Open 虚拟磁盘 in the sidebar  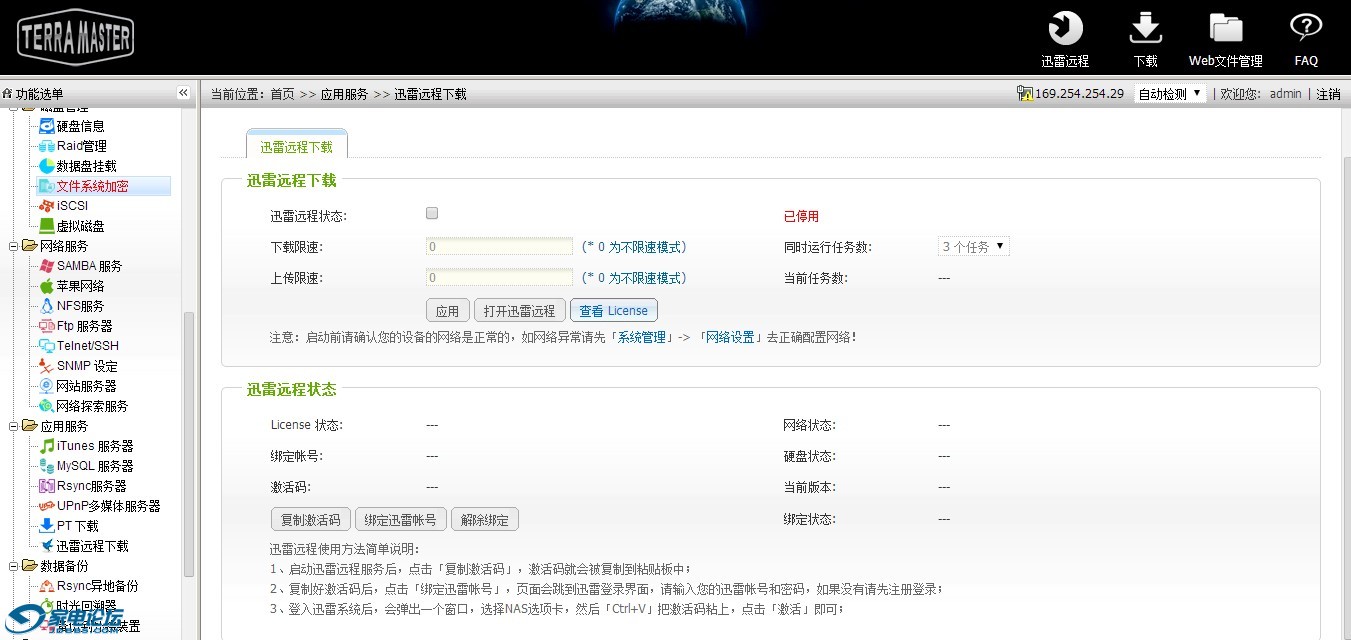pos(80,226)
